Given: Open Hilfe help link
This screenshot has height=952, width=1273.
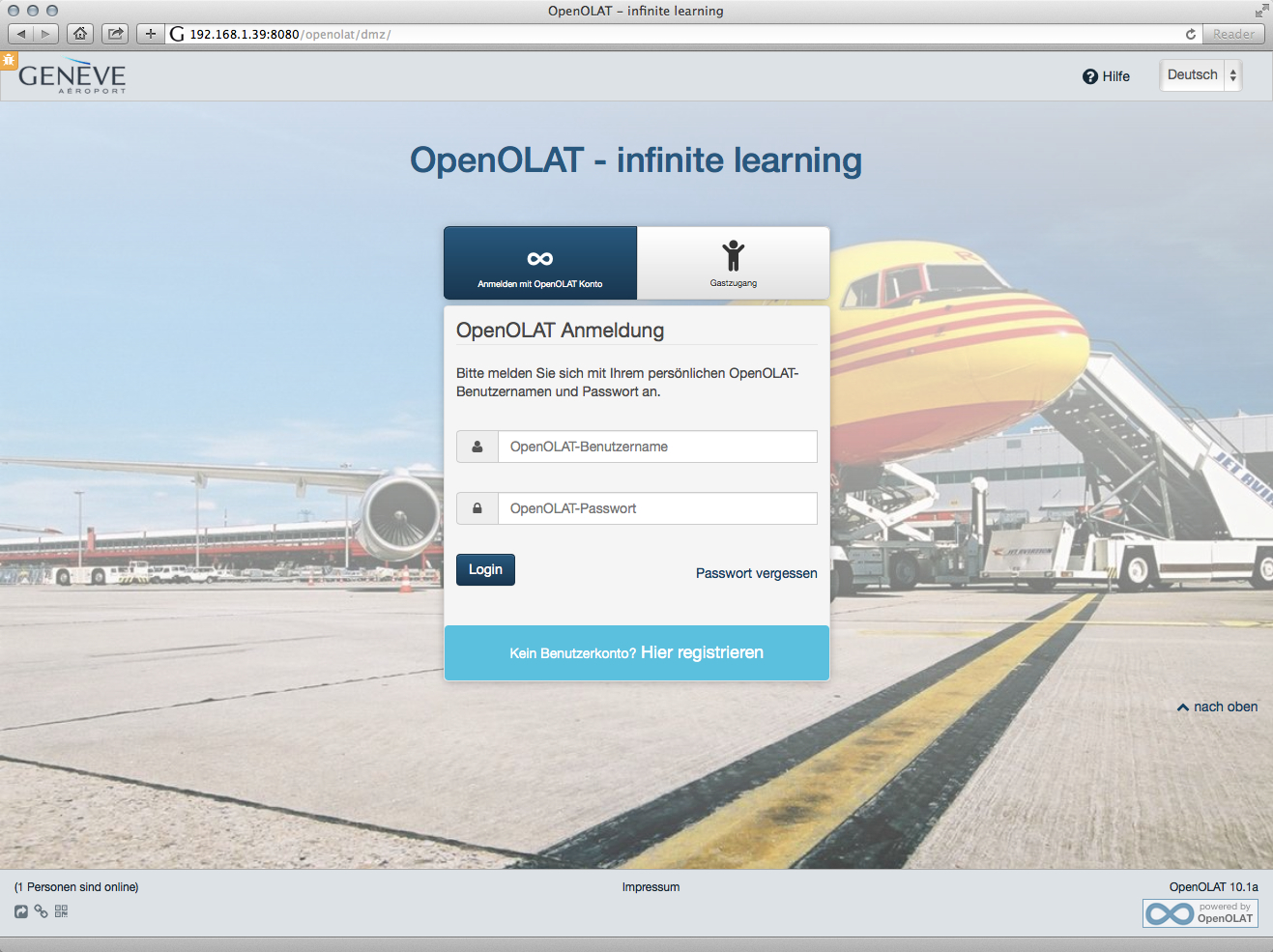Looking at the screenshot, I should (x=1106, y=76).
